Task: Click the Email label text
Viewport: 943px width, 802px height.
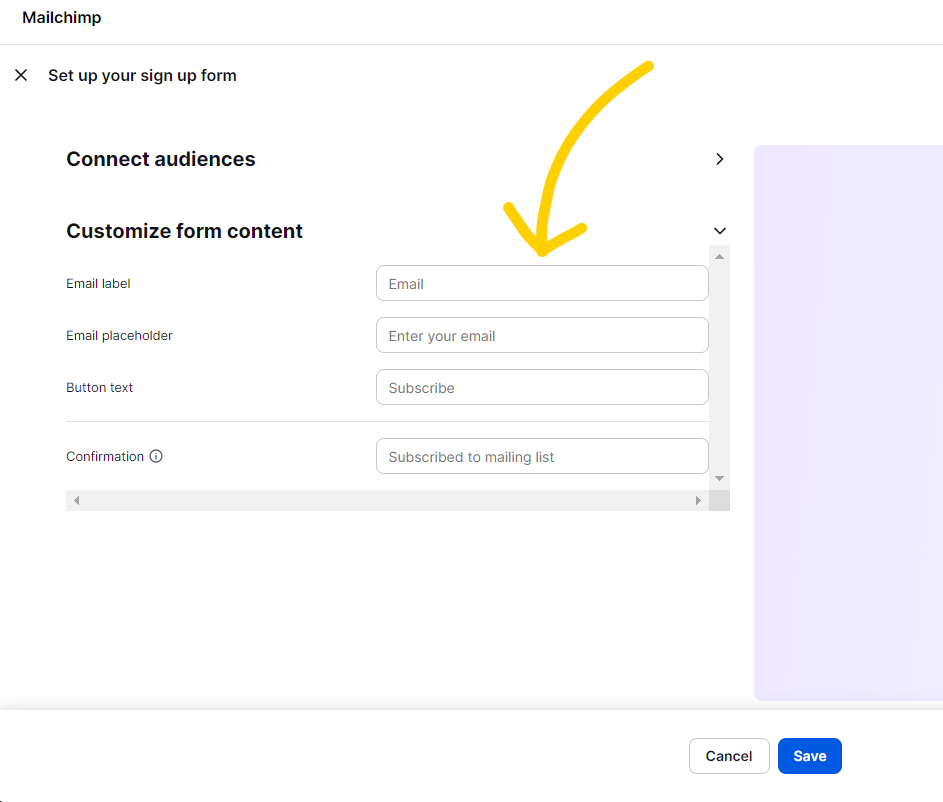Action: tap(98, 283)
